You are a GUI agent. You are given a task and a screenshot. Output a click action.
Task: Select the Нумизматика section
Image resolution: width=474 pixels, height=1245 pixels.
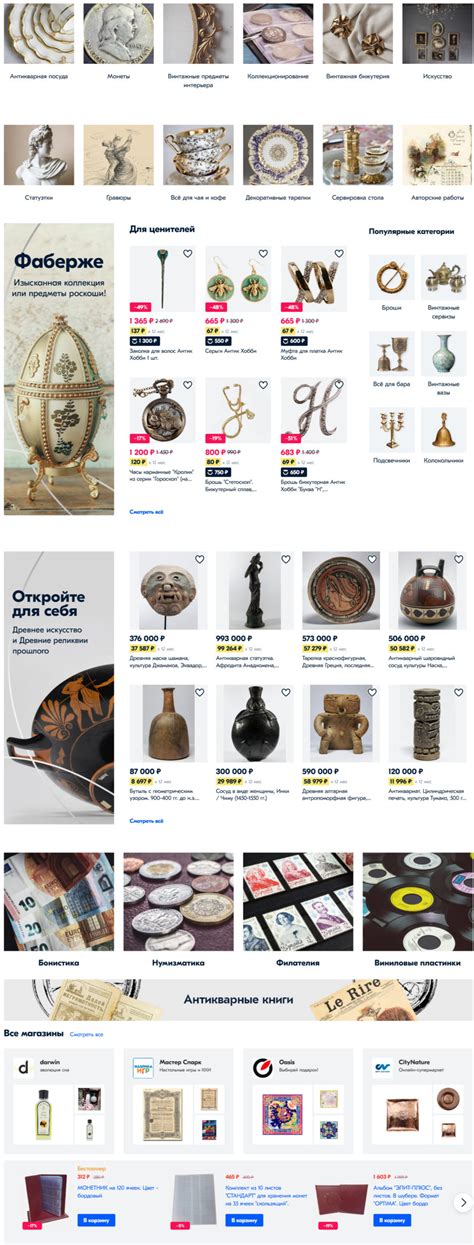[178, 910]
